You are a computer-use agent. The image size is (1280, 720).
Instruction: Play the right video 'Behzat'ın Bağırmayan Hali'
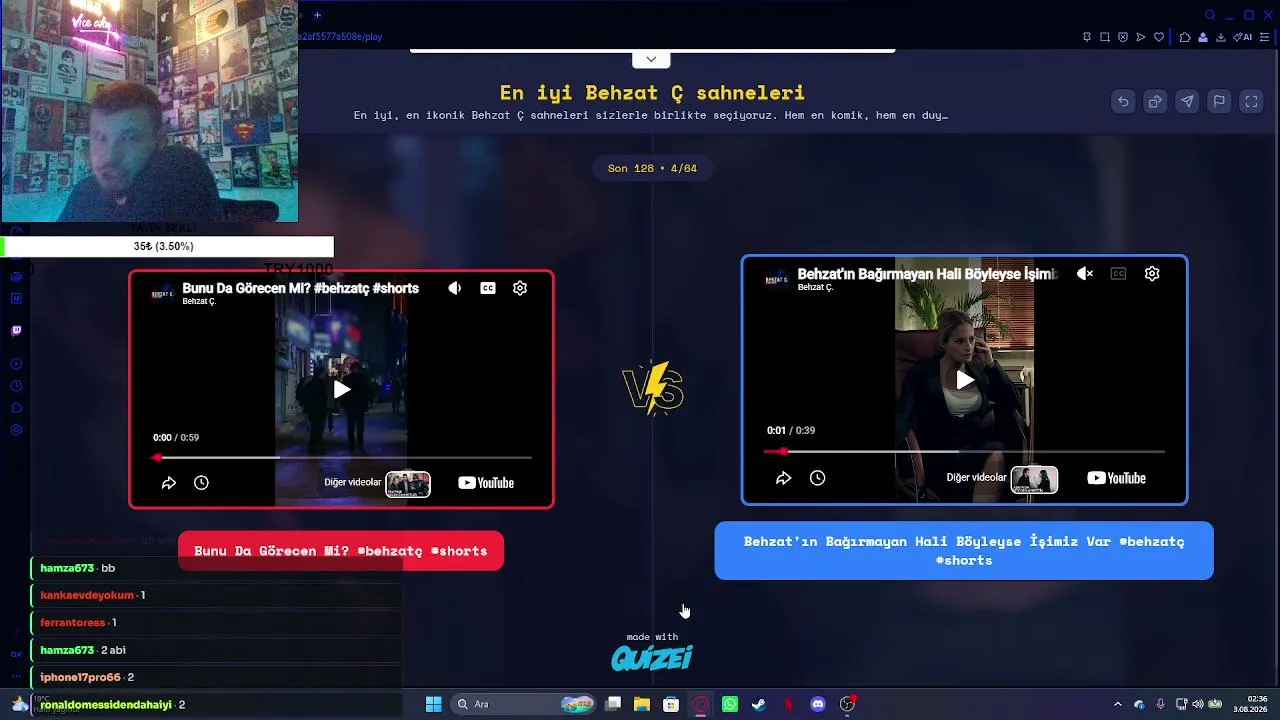[965, 380]
